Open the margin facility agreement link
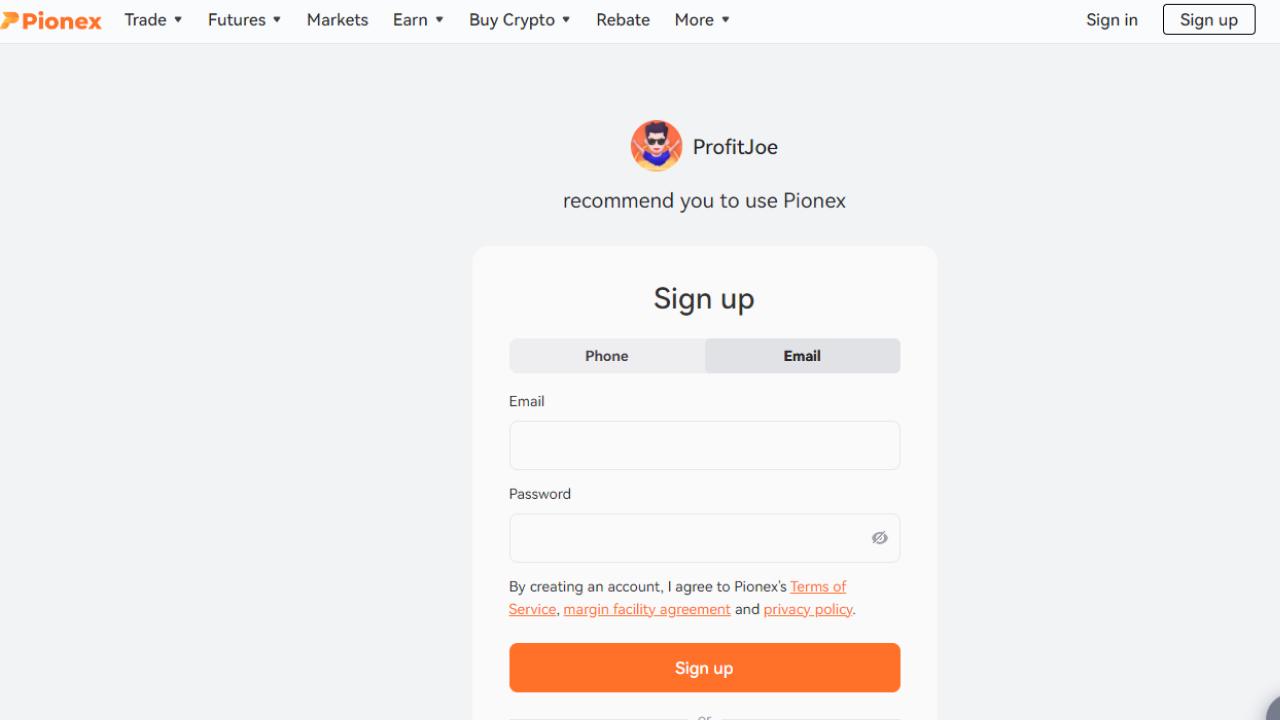The width and height of the screenshot is (1280, 720). click(647, 609)
